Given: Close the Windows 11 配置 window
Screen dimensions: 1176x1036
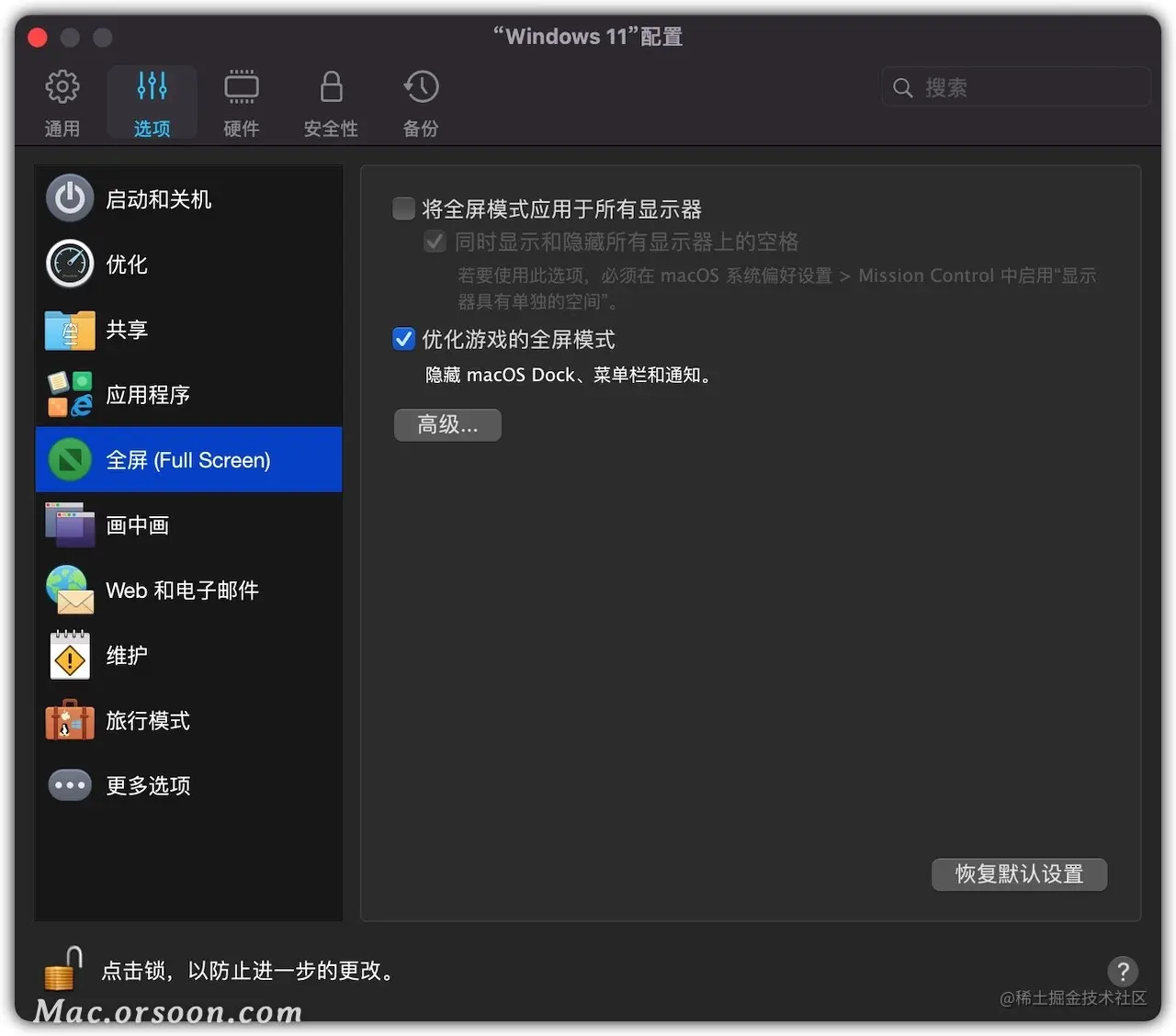Looking at the screenshot, I should point(38,38).
